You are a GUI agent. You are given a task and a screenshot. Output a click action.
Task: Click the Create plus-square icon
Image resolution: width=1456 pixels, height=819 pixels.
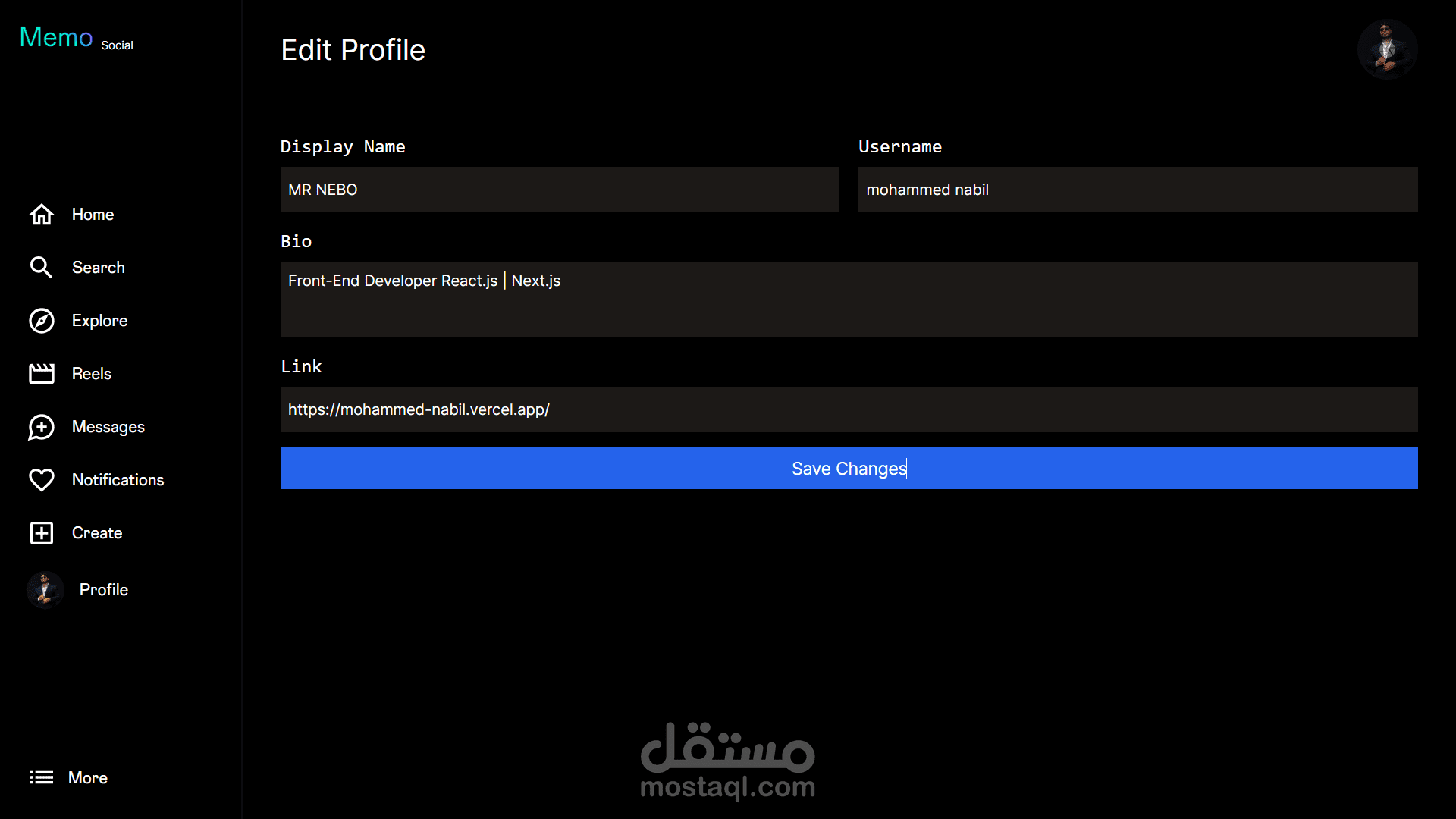click(x=42, y=533)
